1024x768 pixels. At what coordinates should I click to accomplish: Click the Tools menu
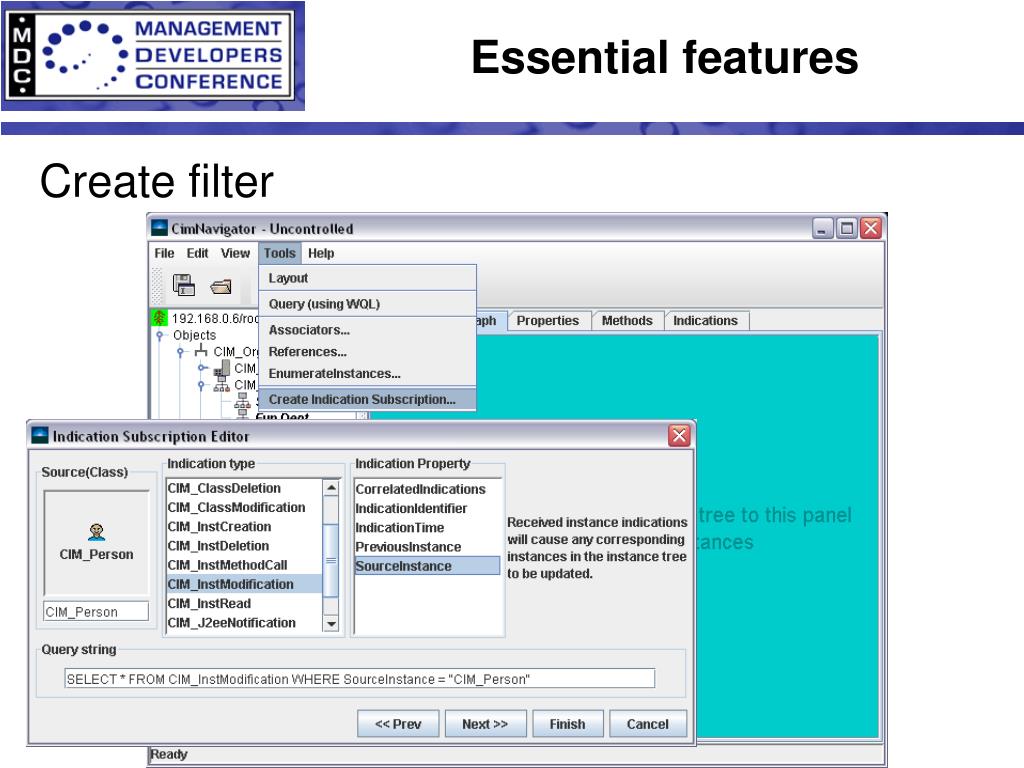280,253
